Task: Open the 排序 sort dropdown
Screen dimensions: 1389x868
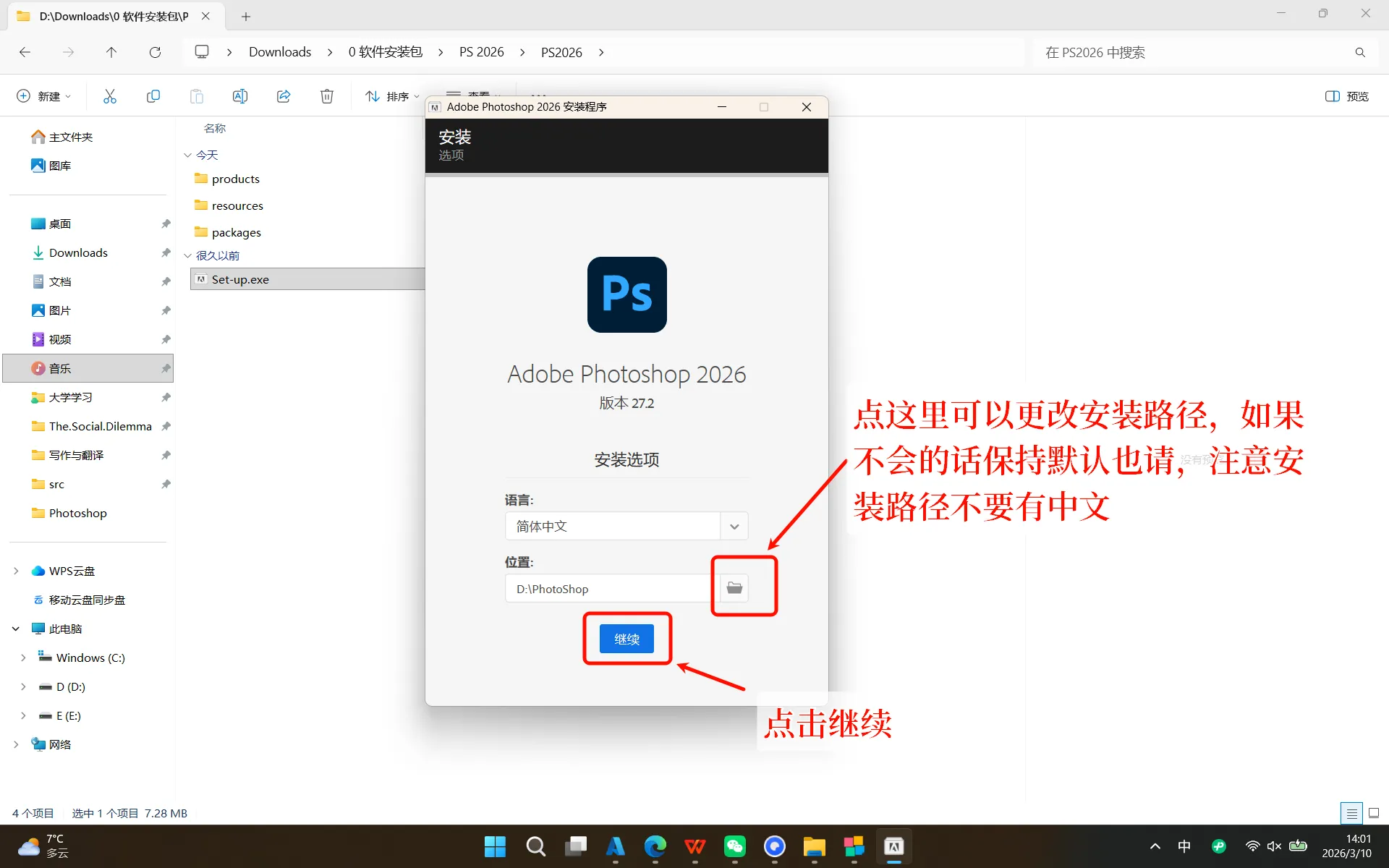Action: [396, 95]
